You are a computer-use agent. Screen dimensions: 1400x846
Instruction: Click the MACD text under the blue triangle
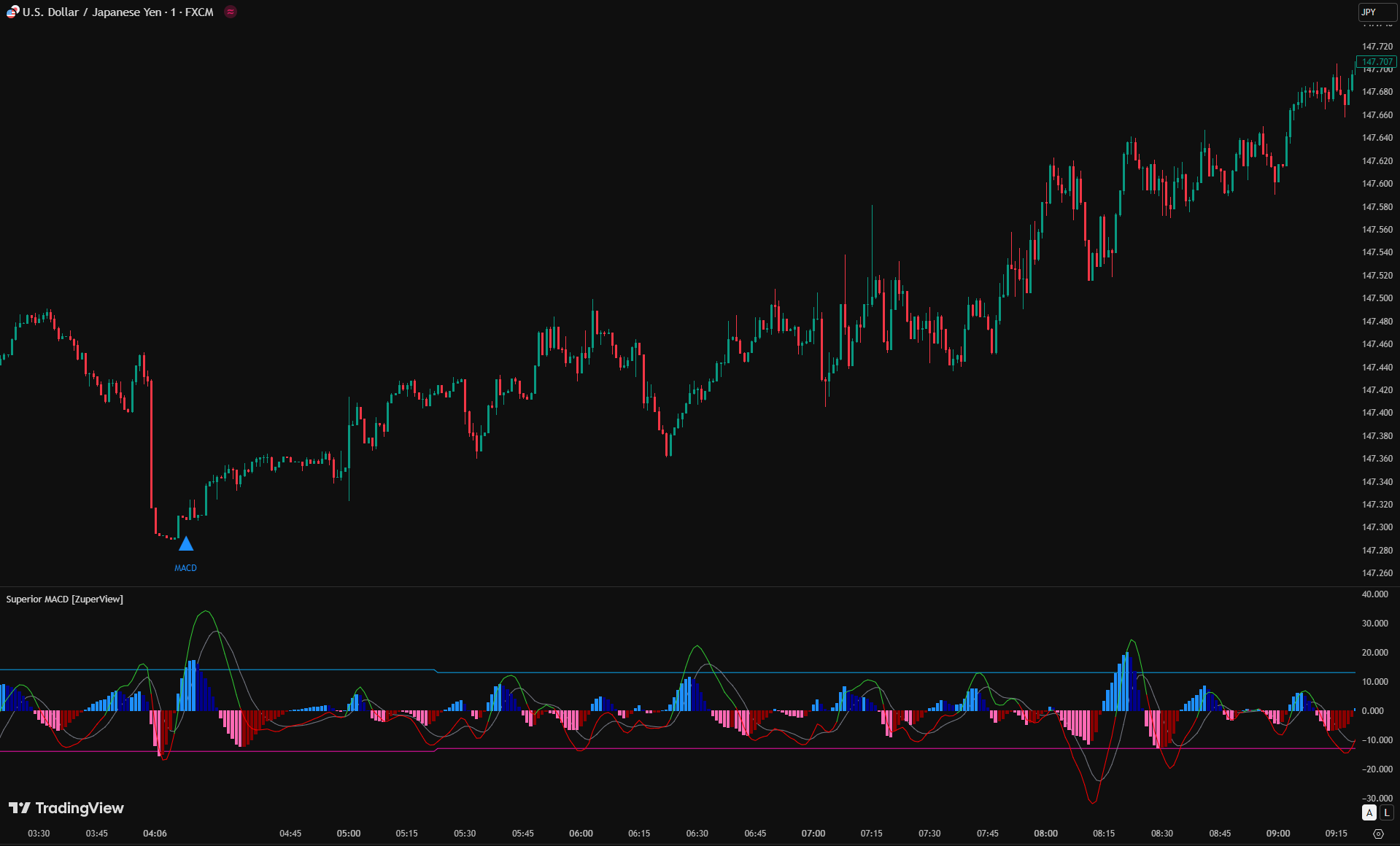click(185, 568)
